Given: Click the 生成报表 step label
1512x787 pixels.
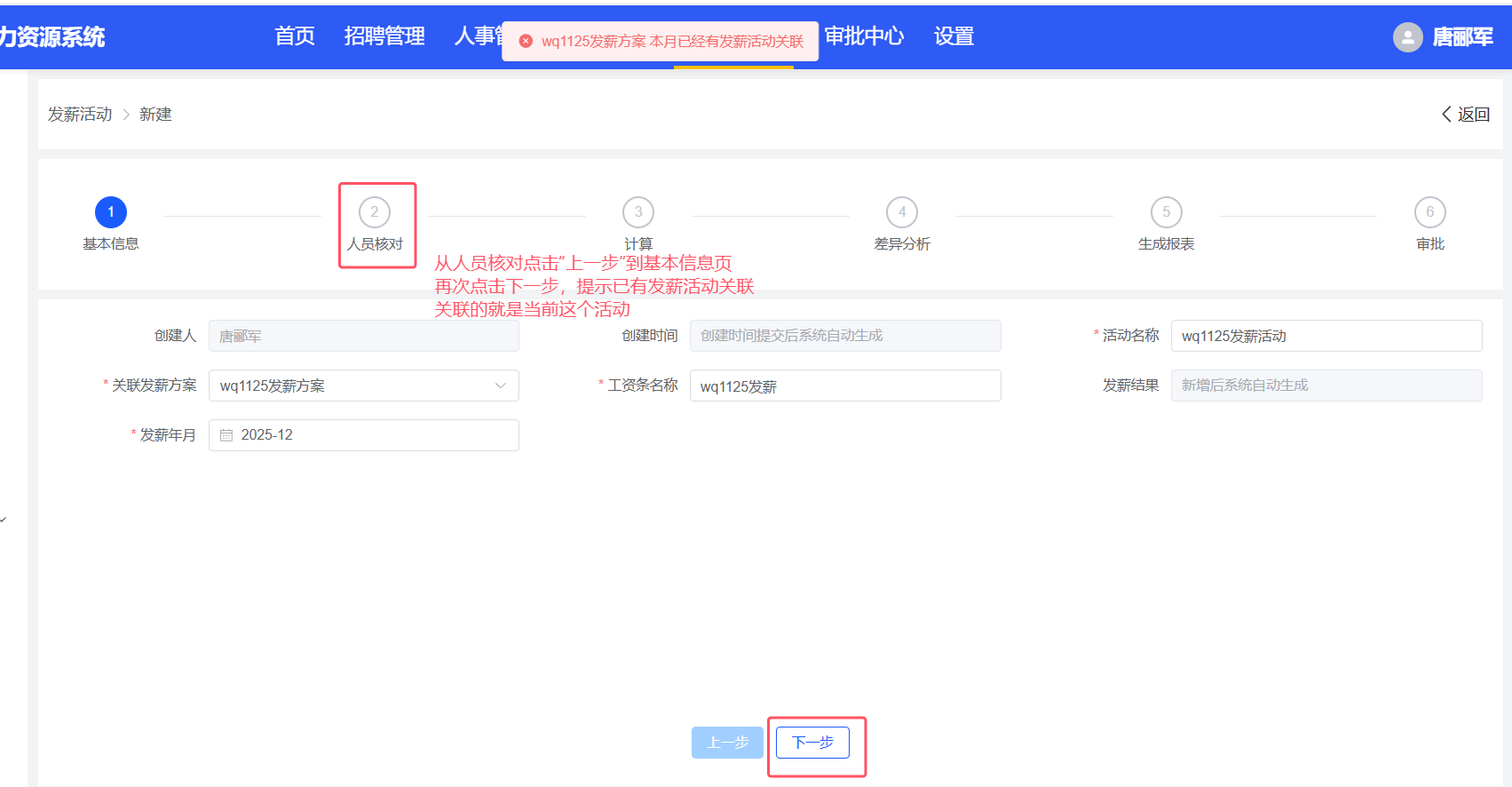Looking at the screenshot, I should (x=1167, y=244).
